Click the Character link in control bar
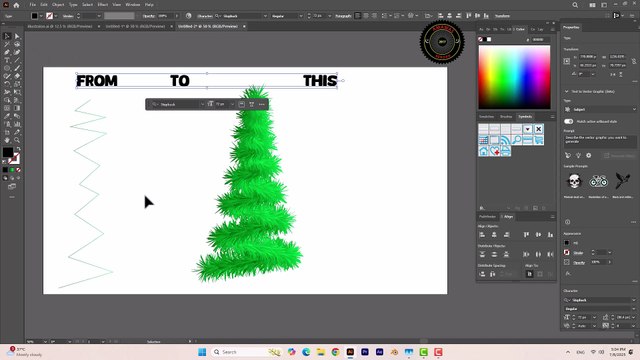Image resolution: width=640 pixels, height=360 pixels. (205, 16)
